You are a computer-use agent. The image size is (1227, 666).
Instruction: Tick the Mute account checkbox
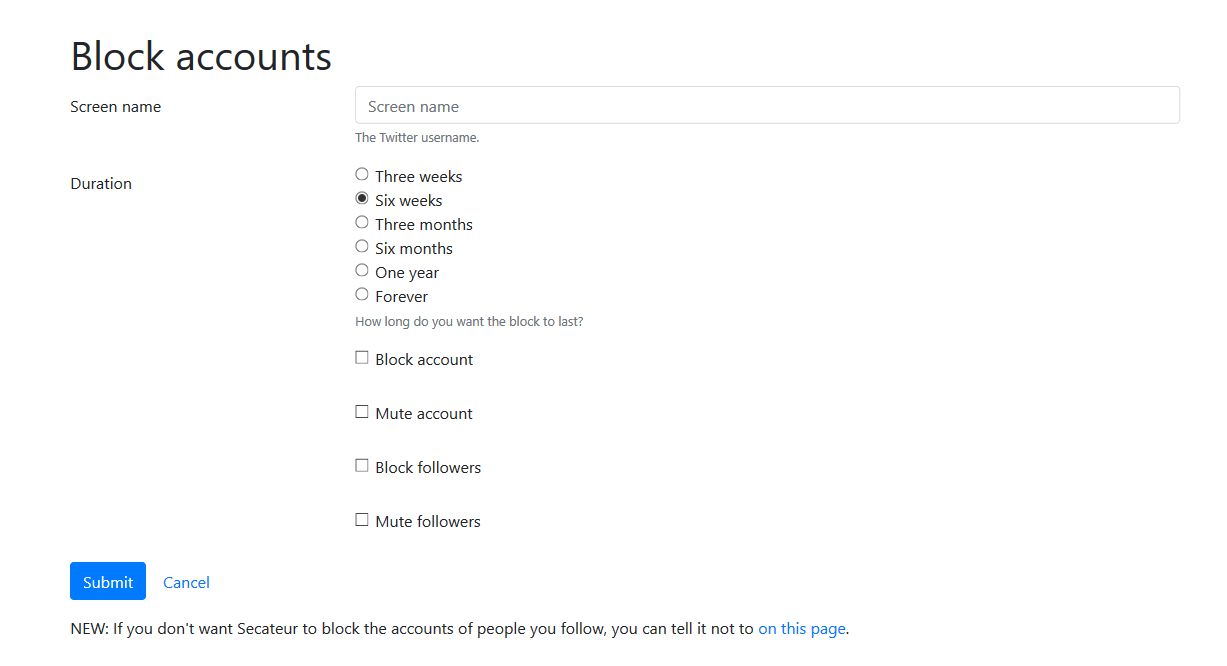362,412
